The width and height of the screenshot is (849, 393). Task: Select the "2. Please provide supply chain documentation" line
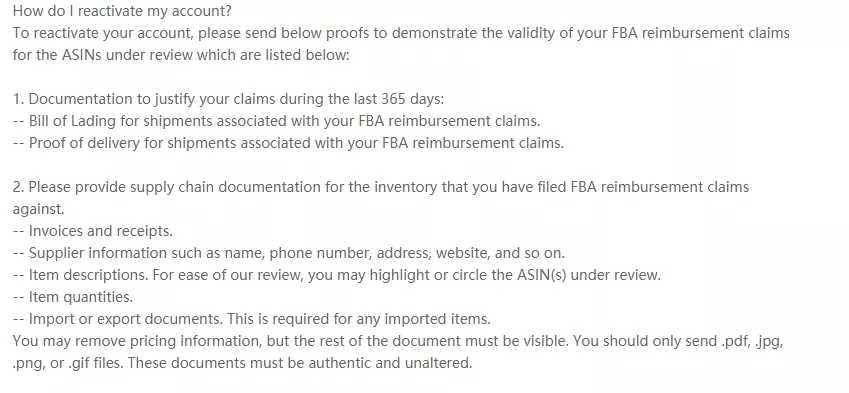(381, 187)
